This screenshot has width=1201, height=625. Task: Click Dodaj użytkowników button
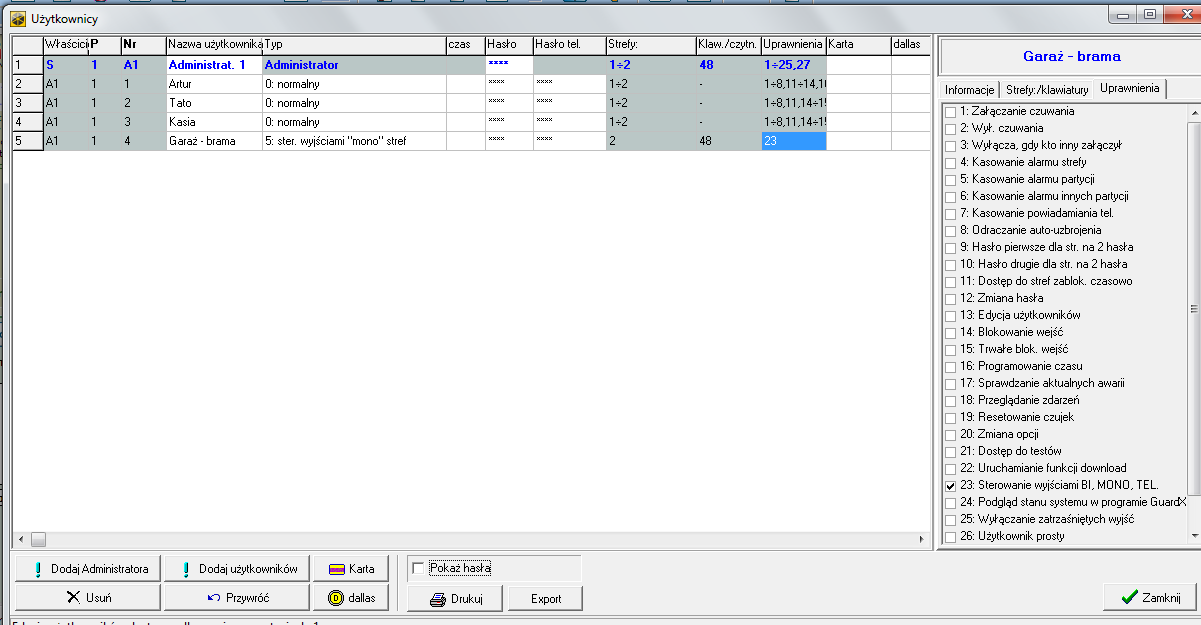coord(237,569)
